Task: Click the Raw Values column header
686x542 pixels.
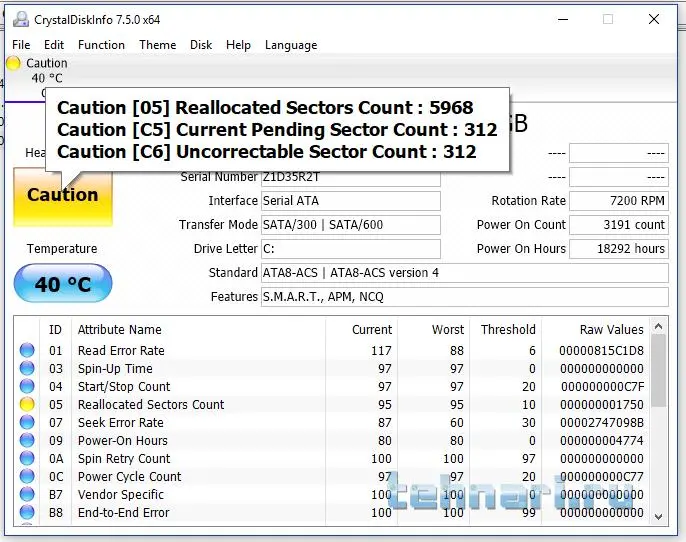Action: tap(611, 330)
